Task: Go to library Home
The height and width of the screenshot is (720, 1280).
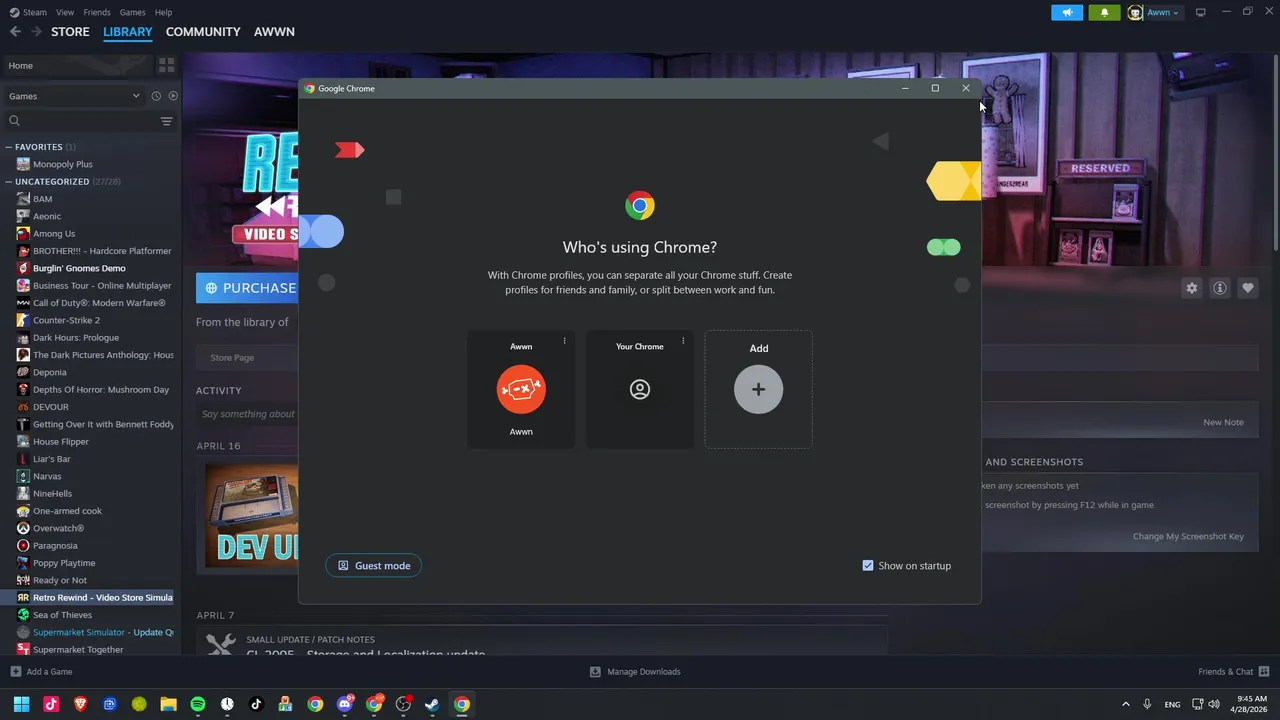Action: click(x=78, y=65)
